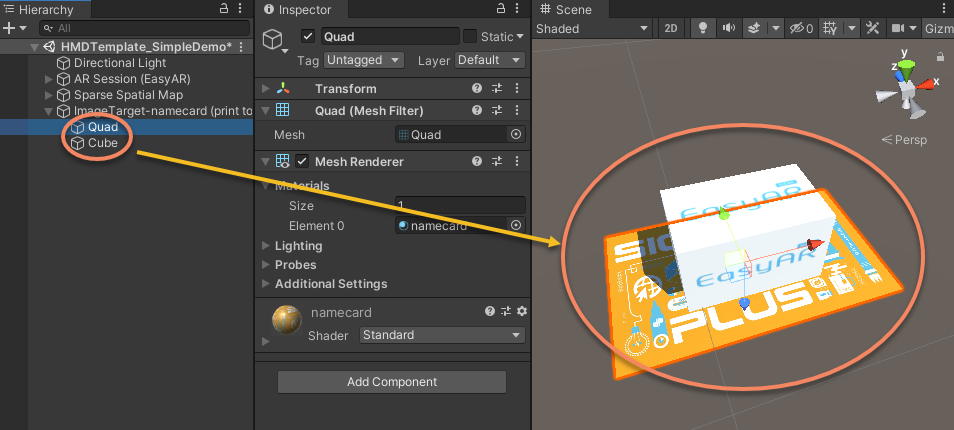The width and height of the screenshot is (954, 430).
Task: Click the Hierarchy panel lock icon
Action: (x=224, y=9)
